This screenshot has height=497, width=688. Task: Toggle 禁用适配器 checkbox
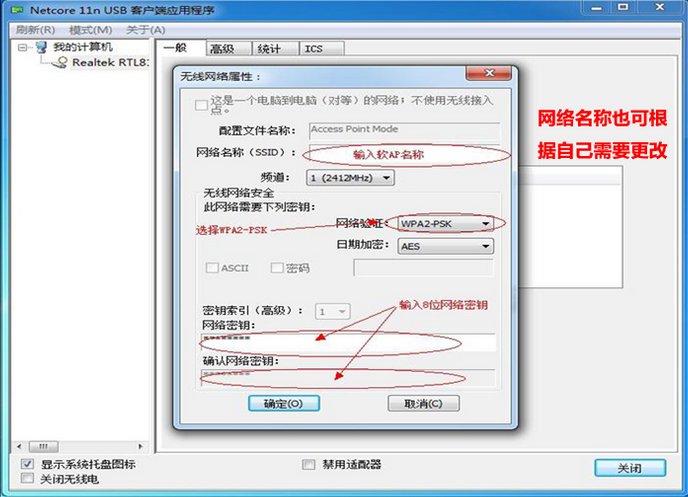pos(309,464)
